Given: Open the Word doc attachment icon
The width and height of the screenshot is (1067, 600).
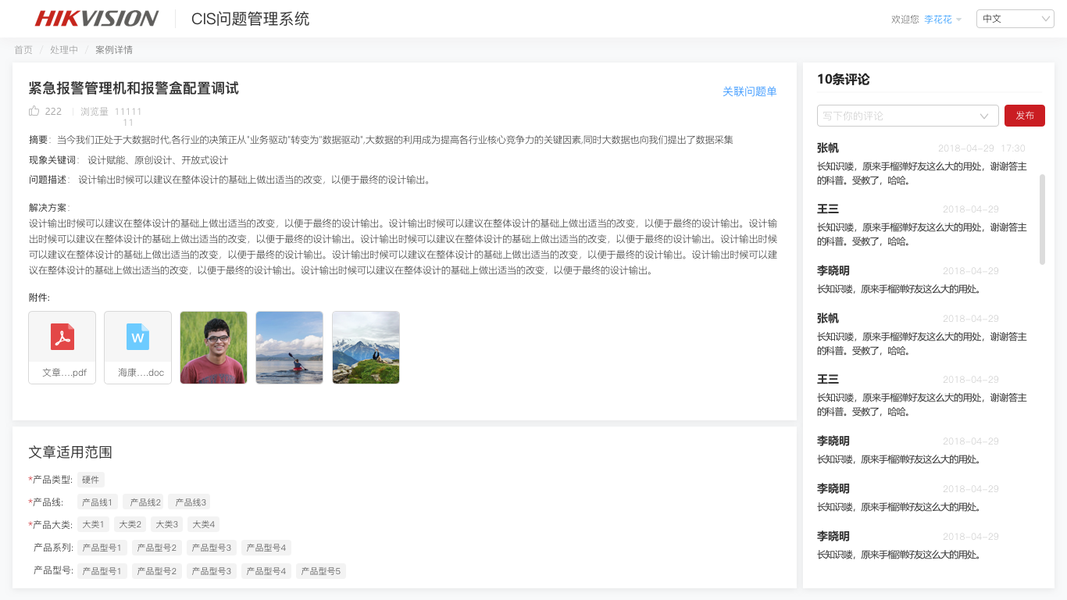Looking at the screenshot, I should pyautogui.click(x=138, y=337).
